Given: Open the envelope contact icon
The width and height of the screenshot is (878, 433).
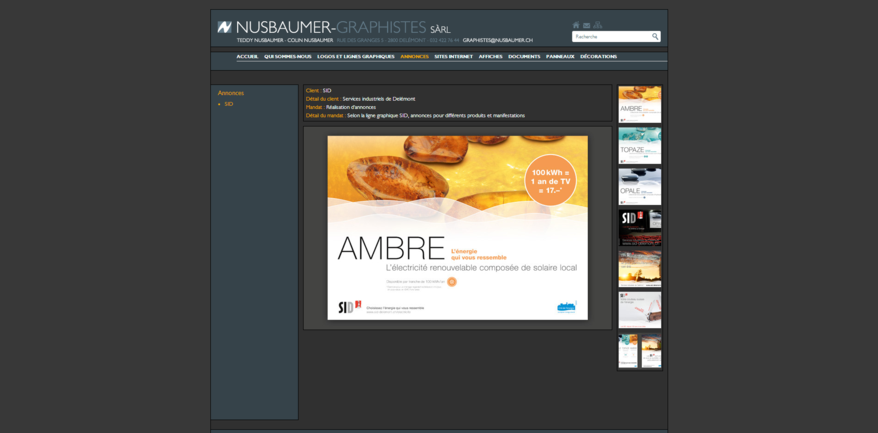Looking at the screenshot, I should click(x=586, y=25).
